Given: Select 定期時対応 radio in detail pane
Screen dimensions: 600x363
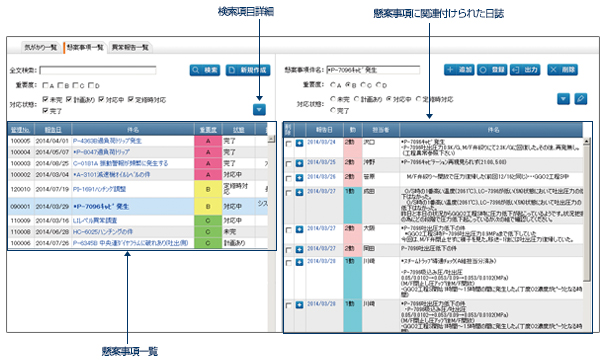Looking at the screenshot, I should [418, 99].
